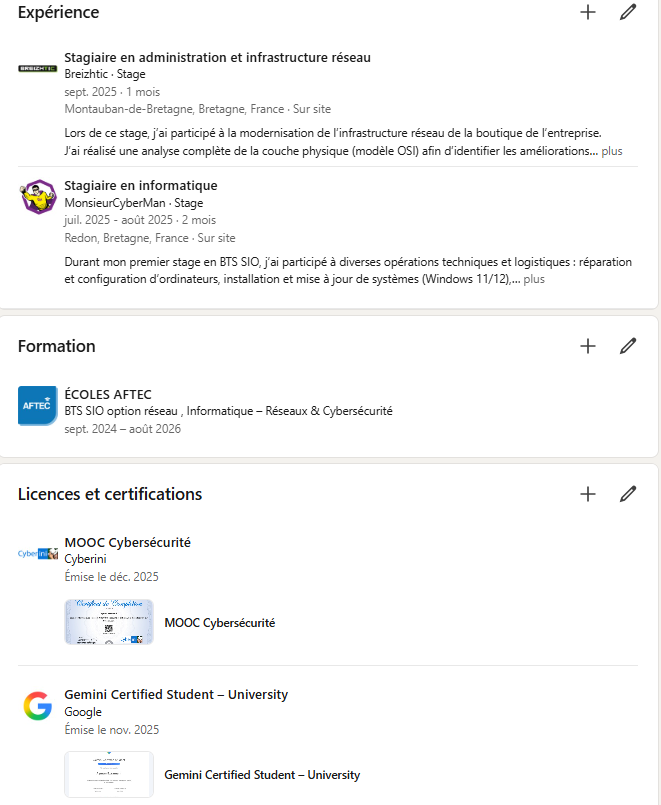The height and width of the screenshot is (805, 661).
Task: Add a new Formation entry
Action: [x=588, y=345]
